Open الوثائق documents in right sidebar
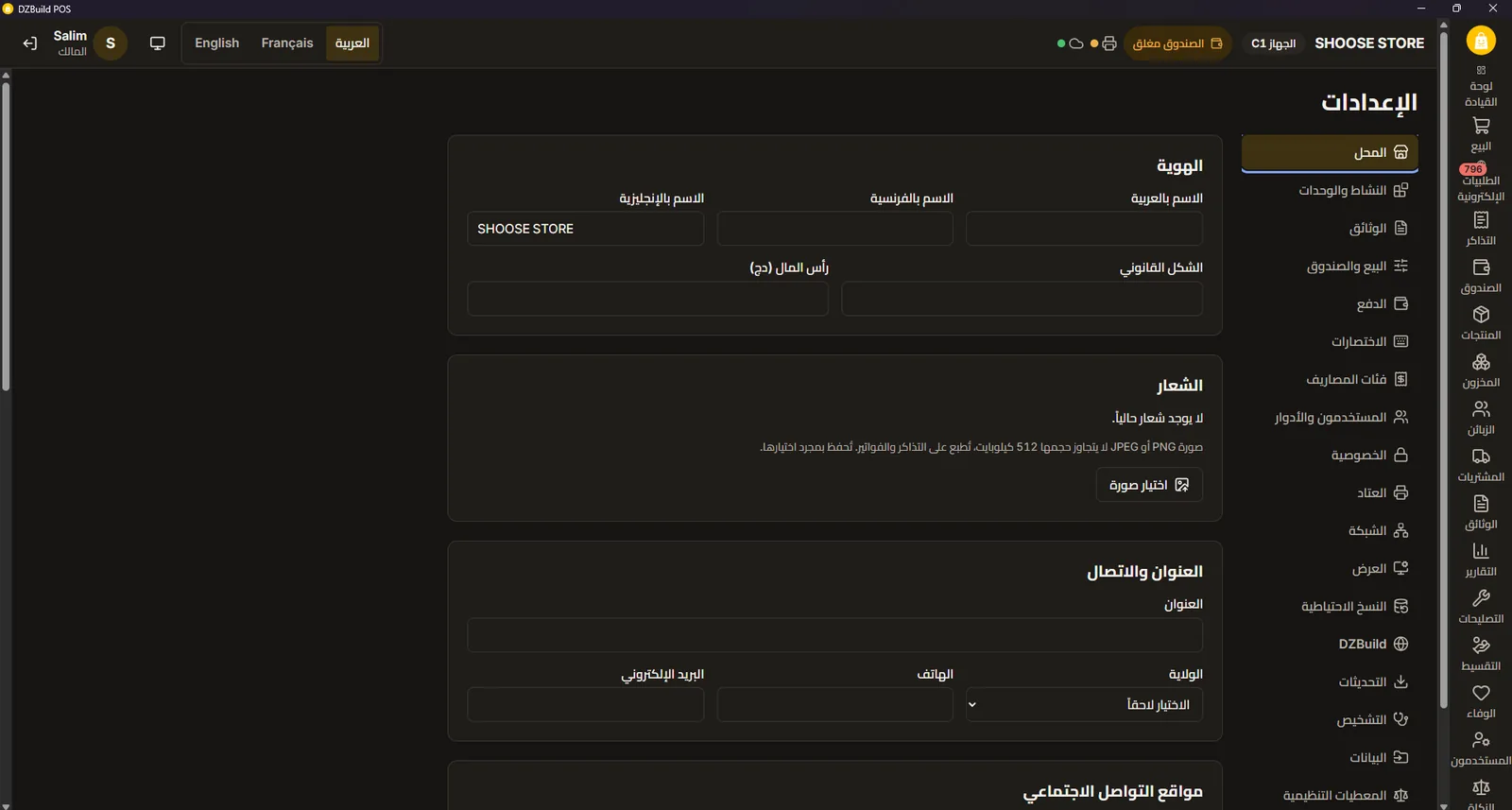1512x810 pixels. (1481, 511)
